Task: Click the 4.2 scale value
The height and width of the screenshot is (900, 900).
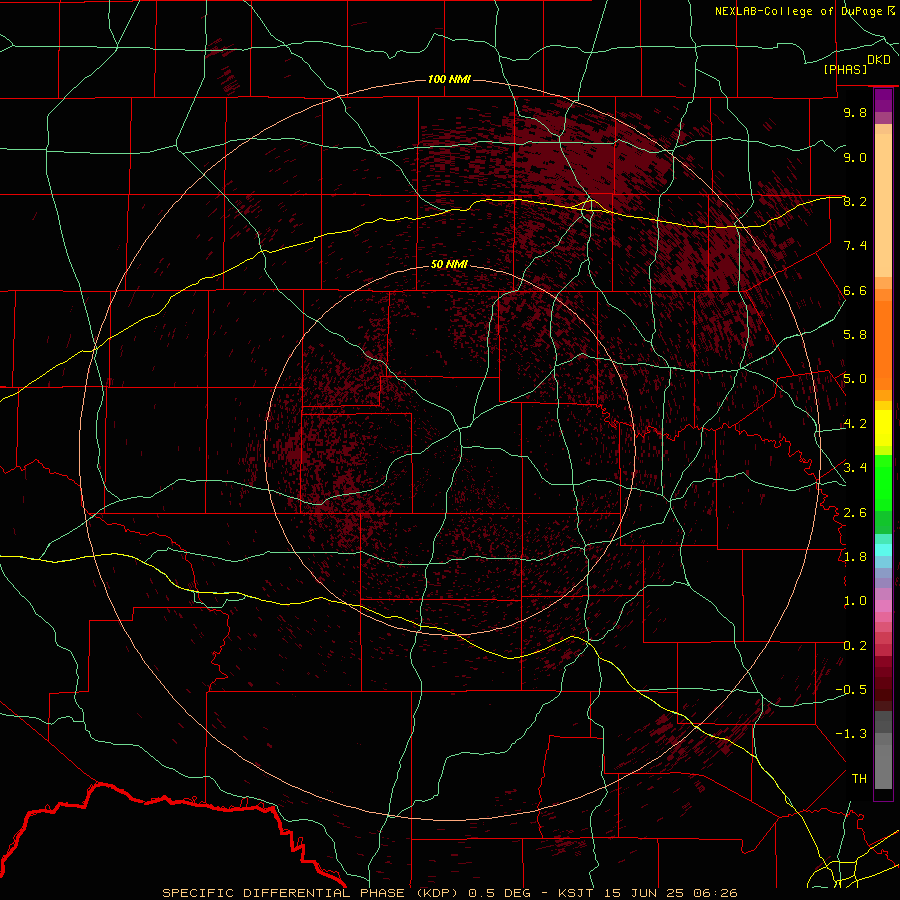Action: tap(855, 424)
